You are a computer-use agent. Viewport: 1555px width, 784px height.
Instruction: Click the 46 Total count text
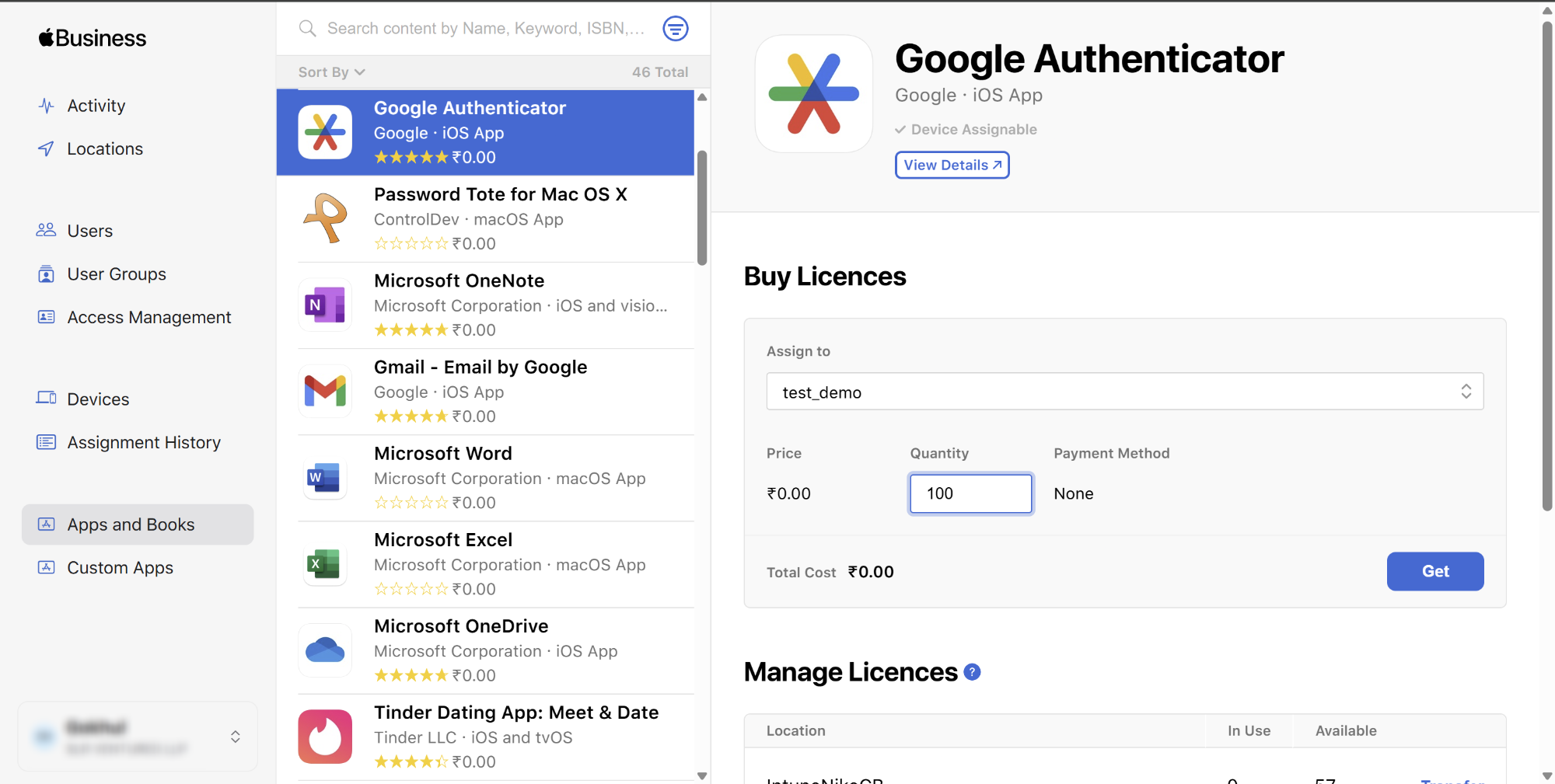click(x=660, y=72)
